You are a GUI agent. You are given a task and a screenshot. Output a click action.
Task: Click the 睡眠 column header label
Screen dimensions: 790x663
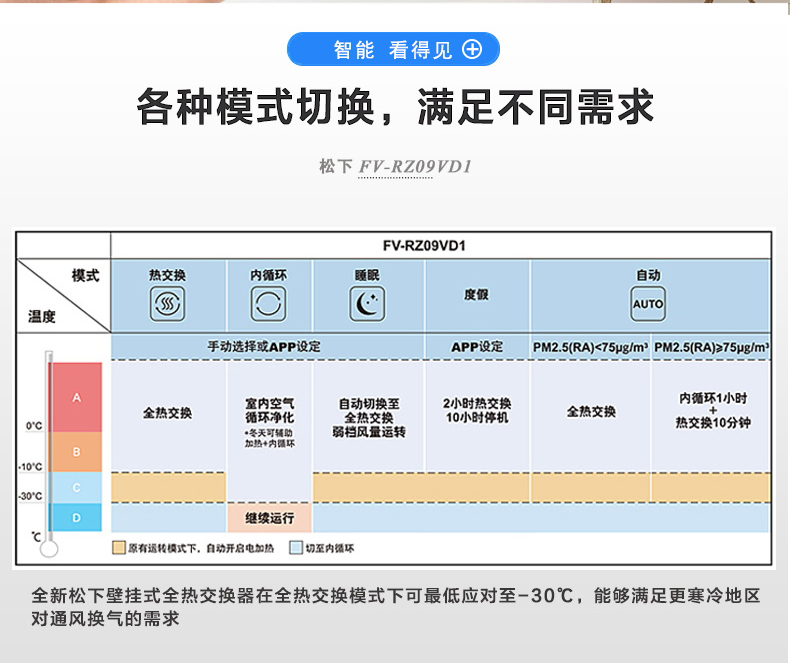click(367, 275)
